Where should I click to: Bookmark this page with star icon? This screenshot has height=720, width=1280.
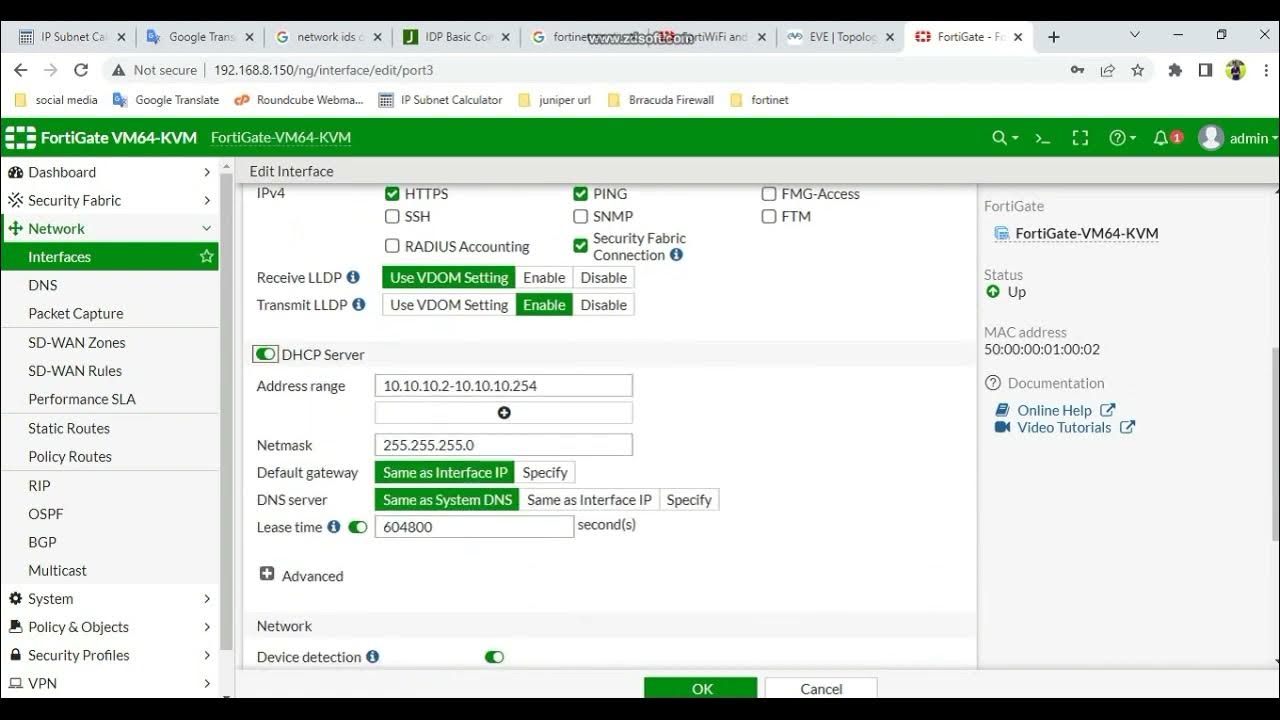pos(1137,70)
